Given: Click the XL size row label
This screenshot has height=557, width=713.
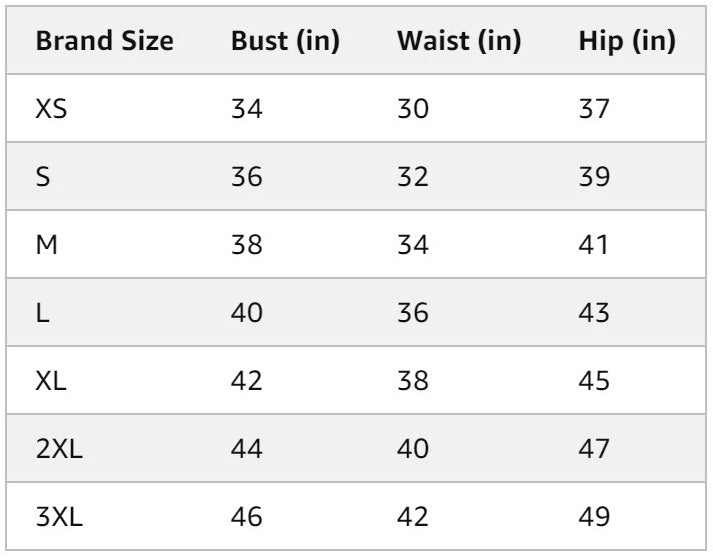Looking at the screenshot, I should pos(51,381).
